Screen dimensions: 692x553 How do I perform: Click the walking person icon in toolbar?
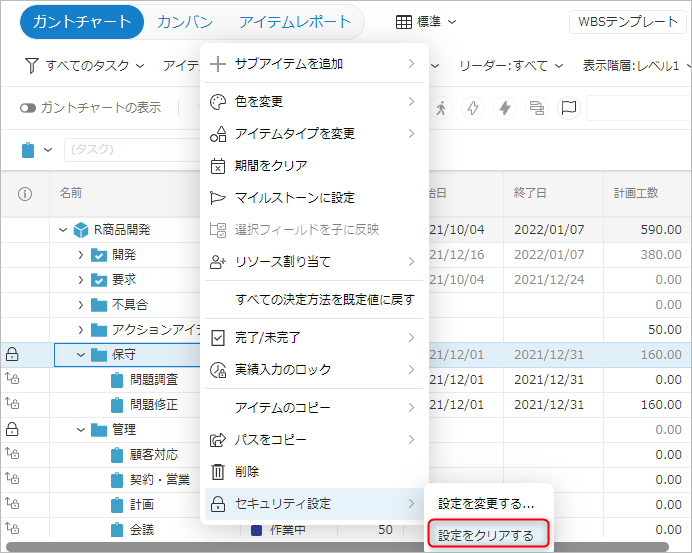click(441, 108)
